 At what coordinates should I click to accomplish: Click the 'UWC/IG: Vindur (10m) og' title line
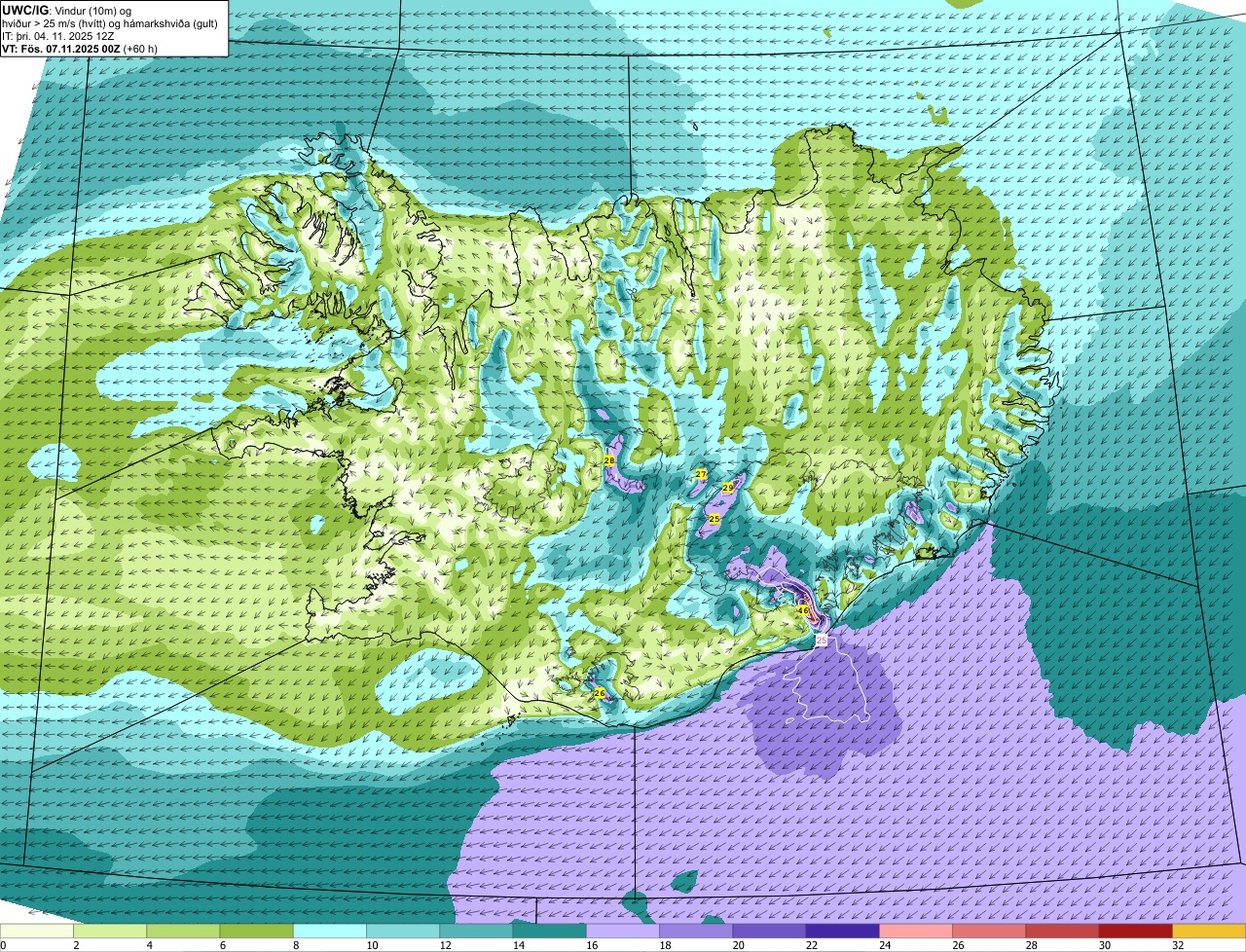tap(67, 10)
